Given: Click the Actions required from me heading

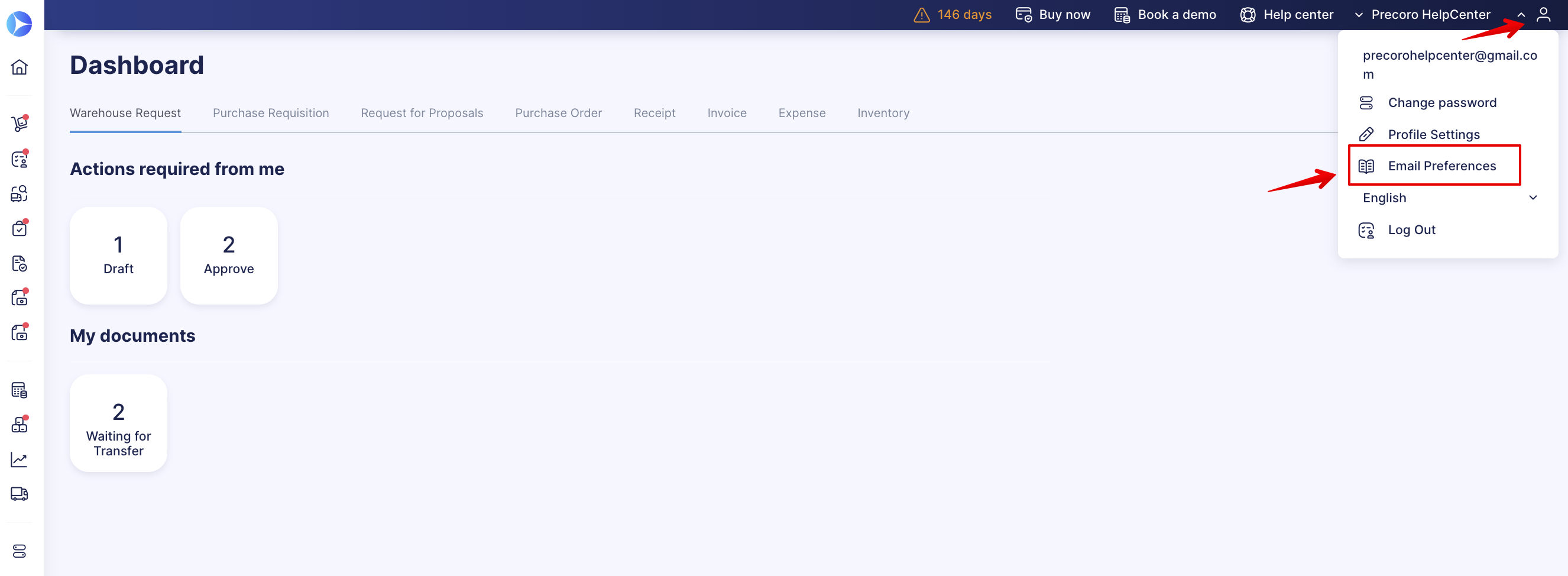Looking at the screenshot, I should (x=177, y=169).
